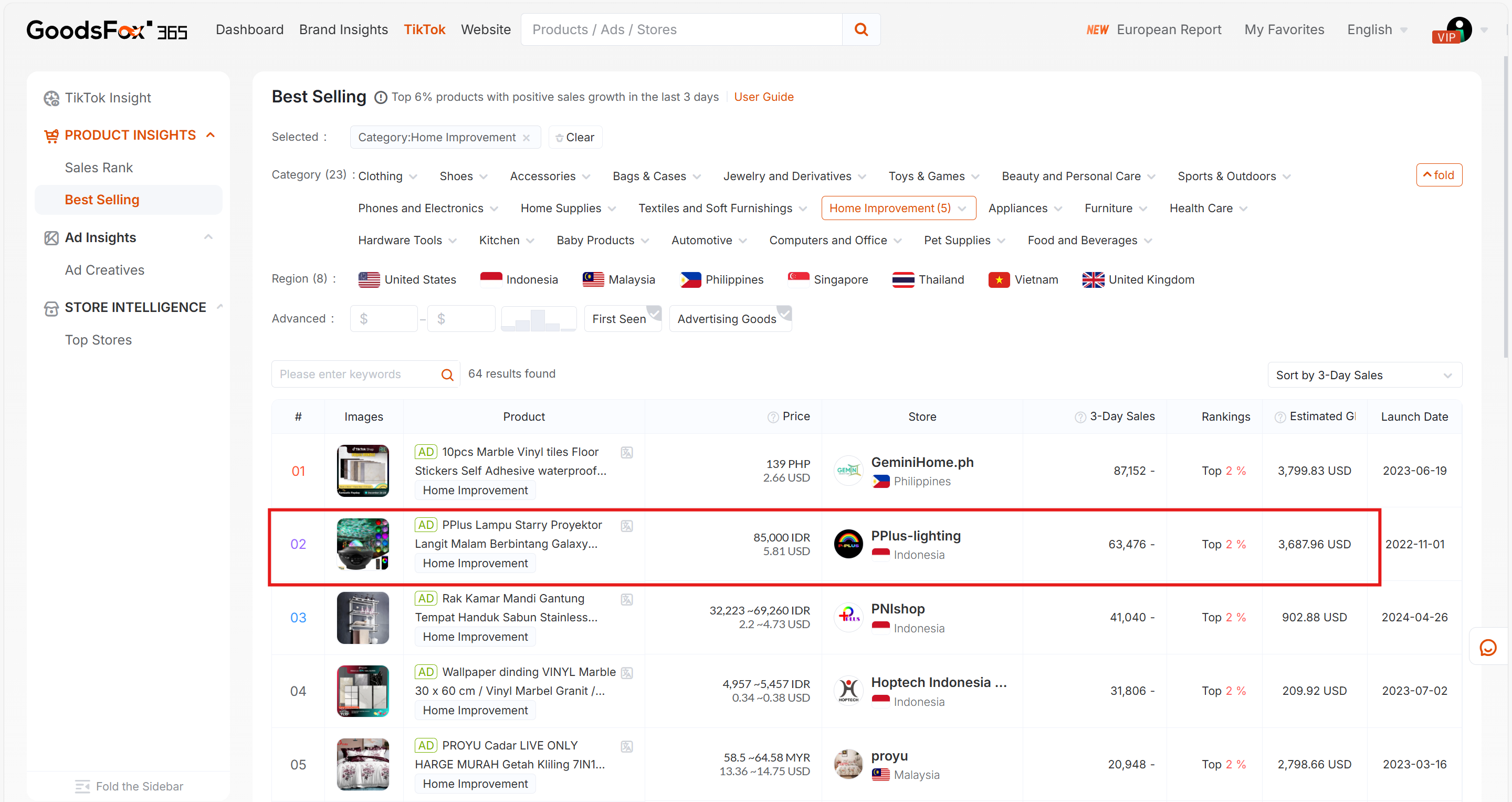Remove the Category:Home Improvement filter tag
Screen dimensions: 1512x802
(527, 138)
